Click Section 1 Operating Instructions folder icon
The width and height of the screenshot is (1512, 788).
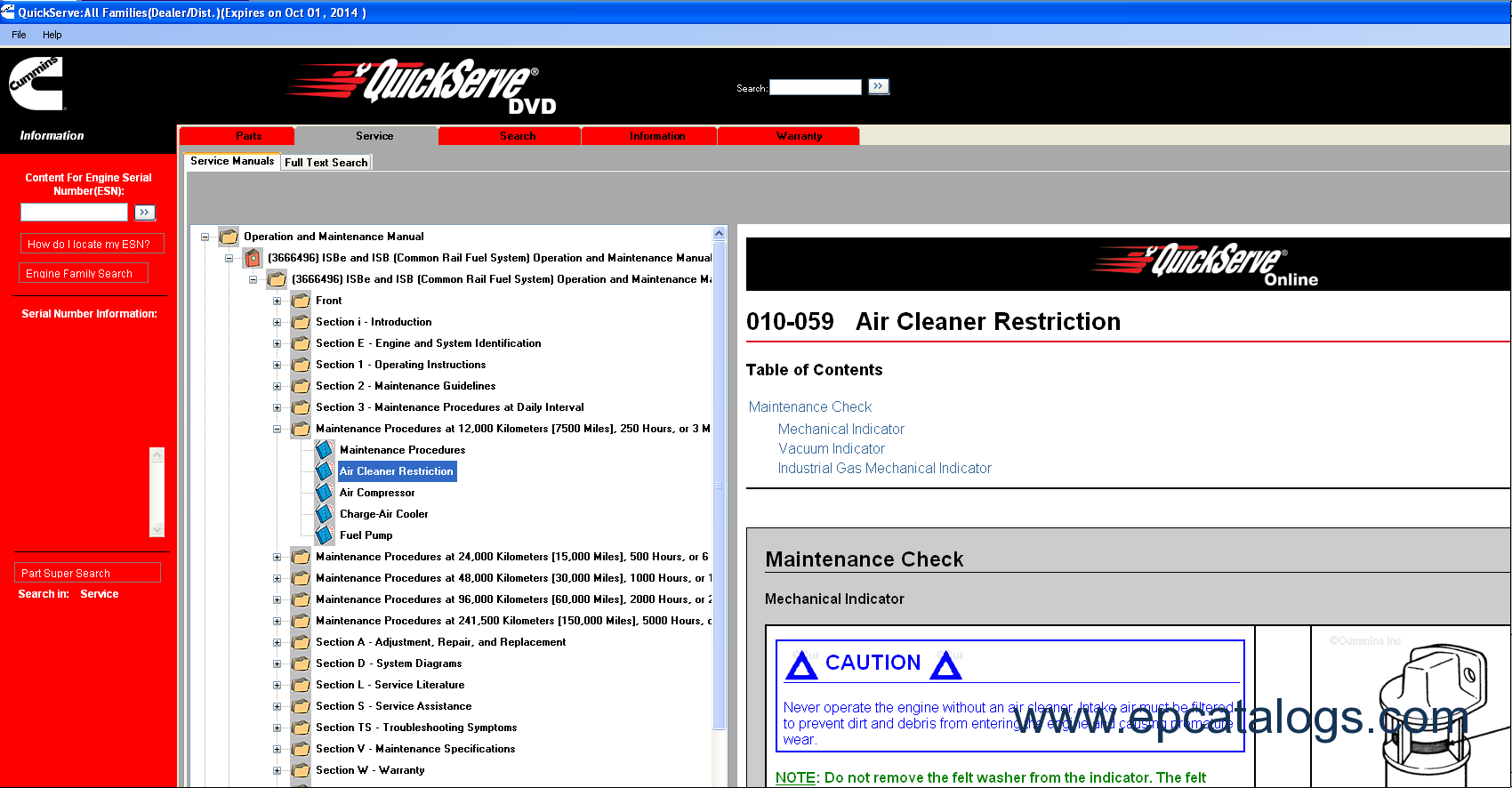pyautogui.click(x=301, y=365)
